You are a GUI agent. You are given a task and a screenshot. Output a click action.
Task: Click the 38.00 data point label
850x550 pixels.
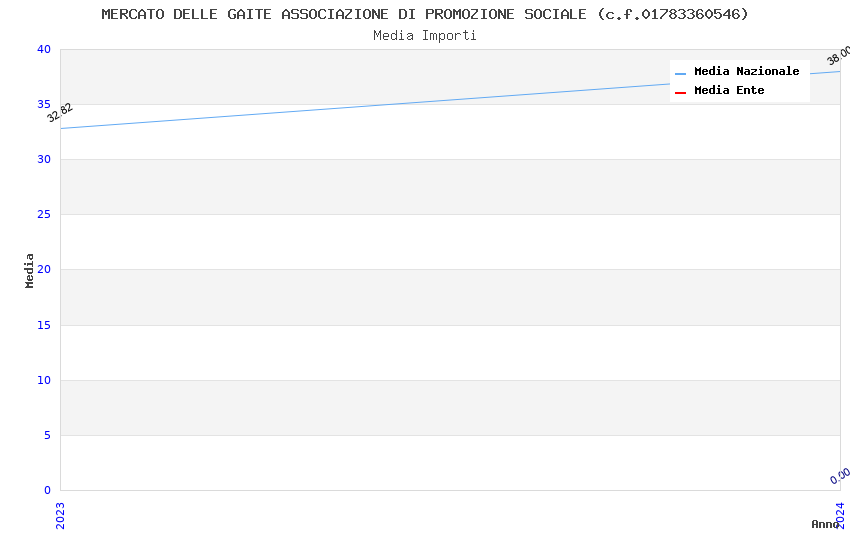(838, 56)
